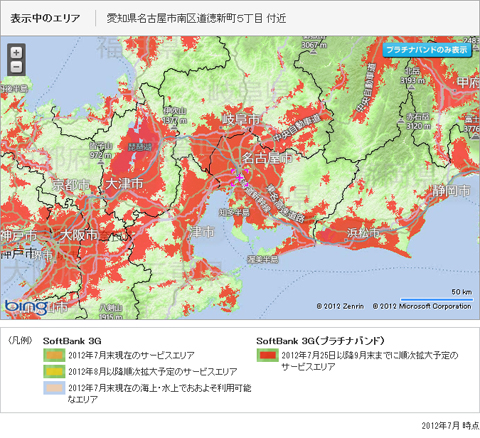Viewport: 480px width, 438px height.
Task: Click the 岐阜市 label on map
Action: point(241,119)
